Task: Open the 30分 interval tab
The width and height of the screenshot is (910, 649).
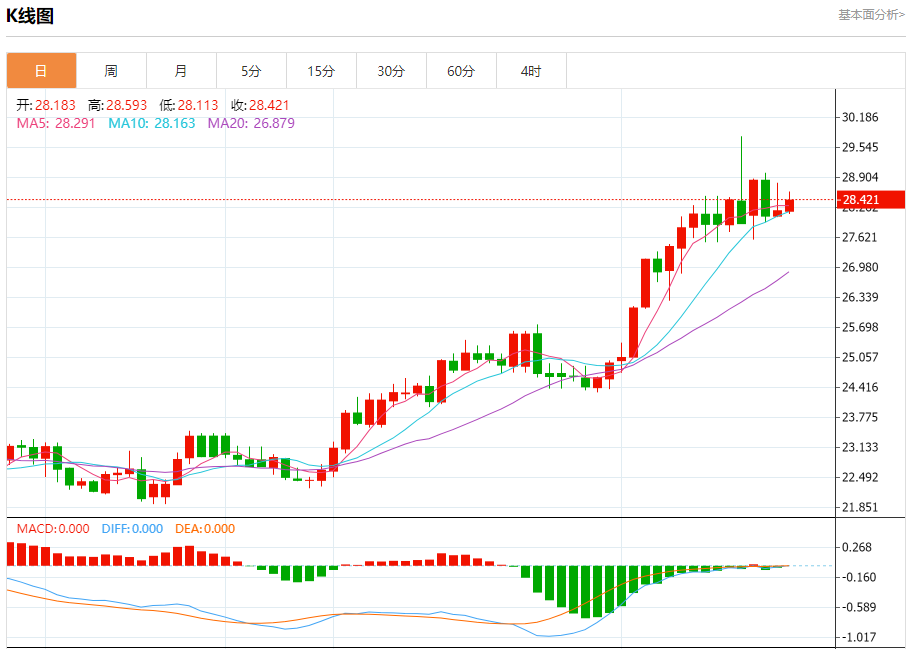Action: (391, 71)
